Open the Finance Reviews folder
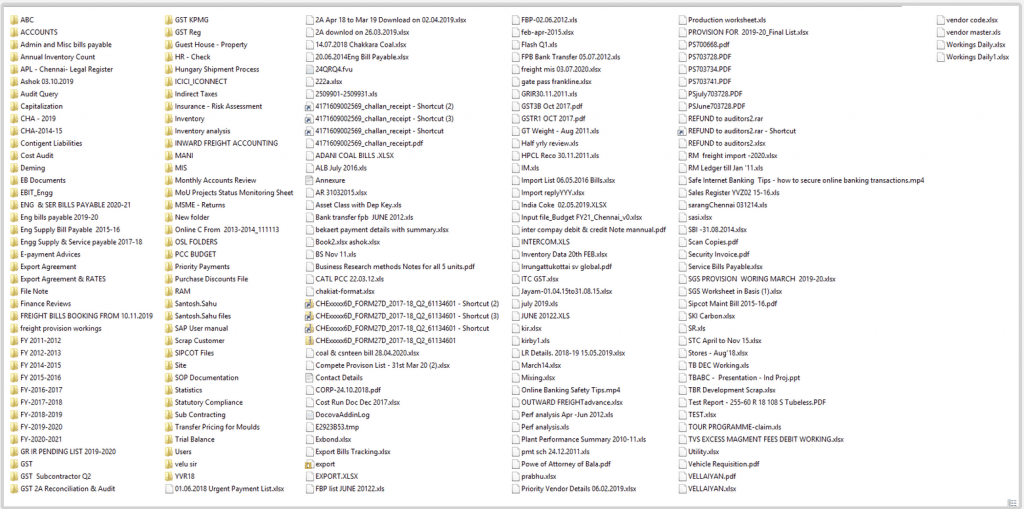Screen dimensions: 1024x509 (45, 303)
